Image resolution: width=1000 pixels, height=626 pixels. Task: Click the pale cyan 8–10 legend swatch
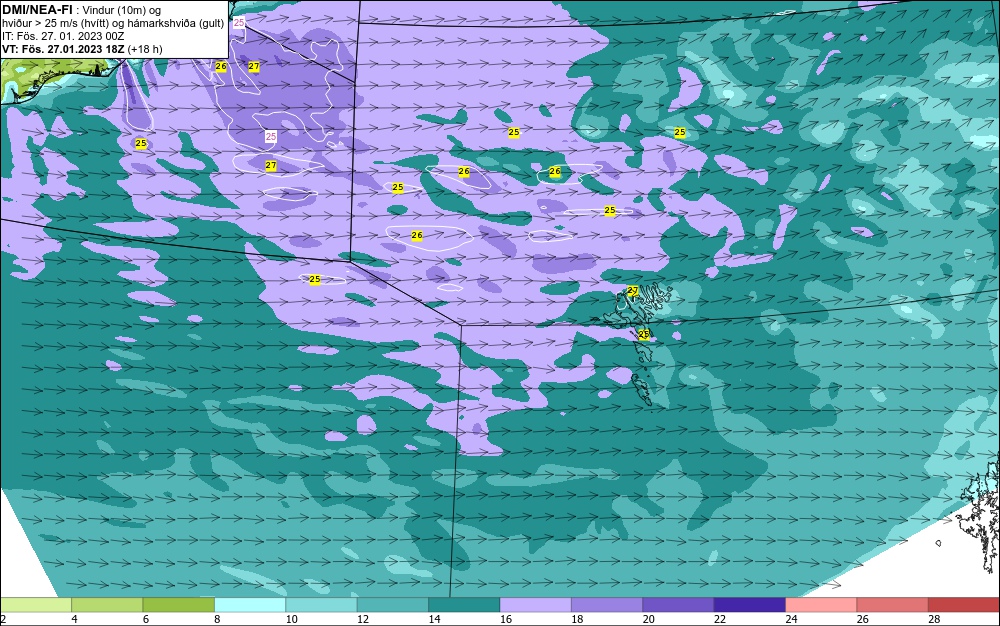[x=250, y=605]
